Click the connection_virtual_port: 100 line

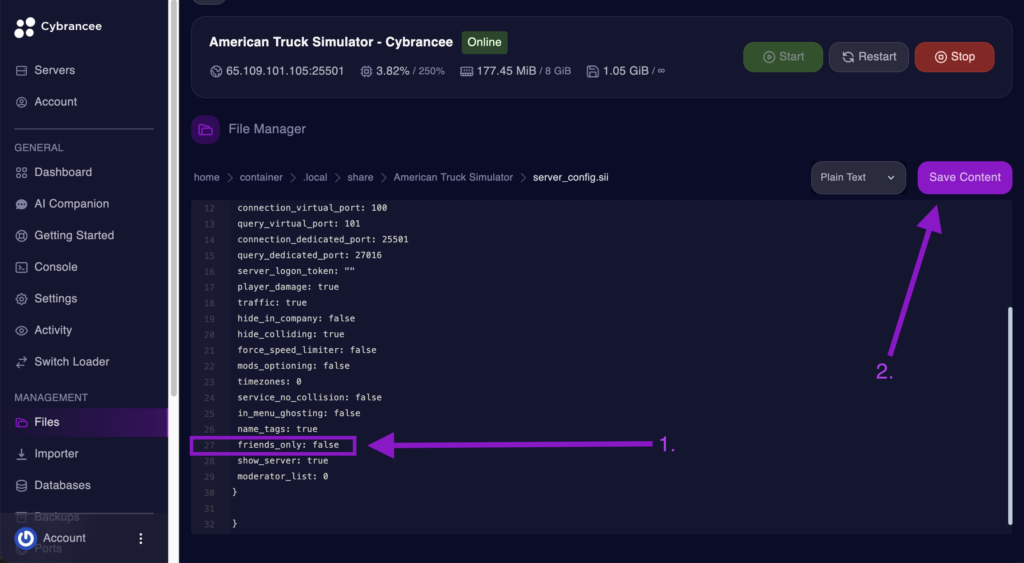[312, 208]
